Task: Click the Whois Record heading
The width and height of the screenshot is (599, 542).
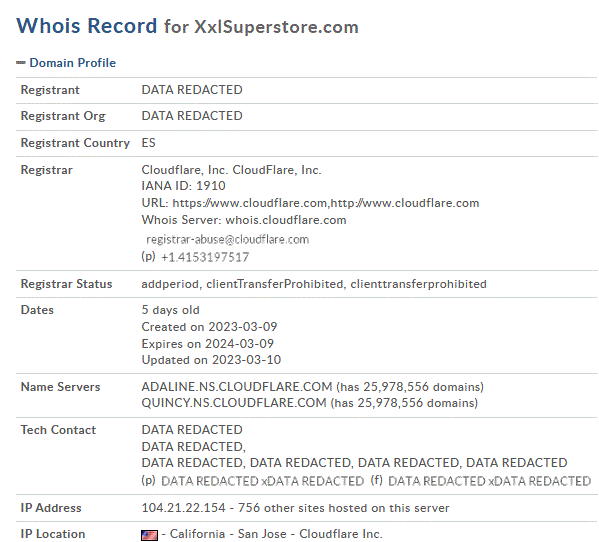Action: pos(87,26)
